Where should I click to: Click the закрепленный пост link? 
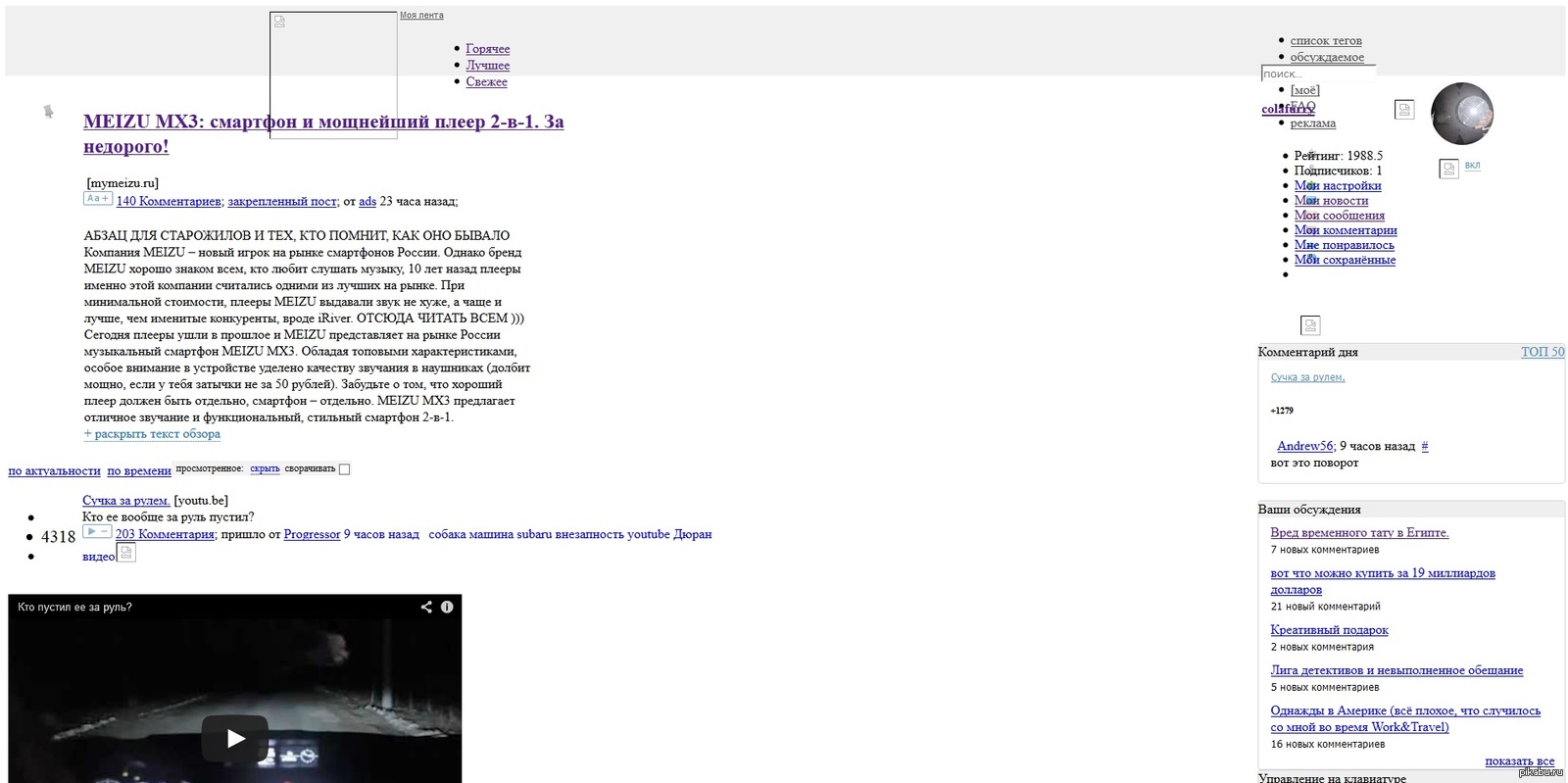click(x=282, y=201)
